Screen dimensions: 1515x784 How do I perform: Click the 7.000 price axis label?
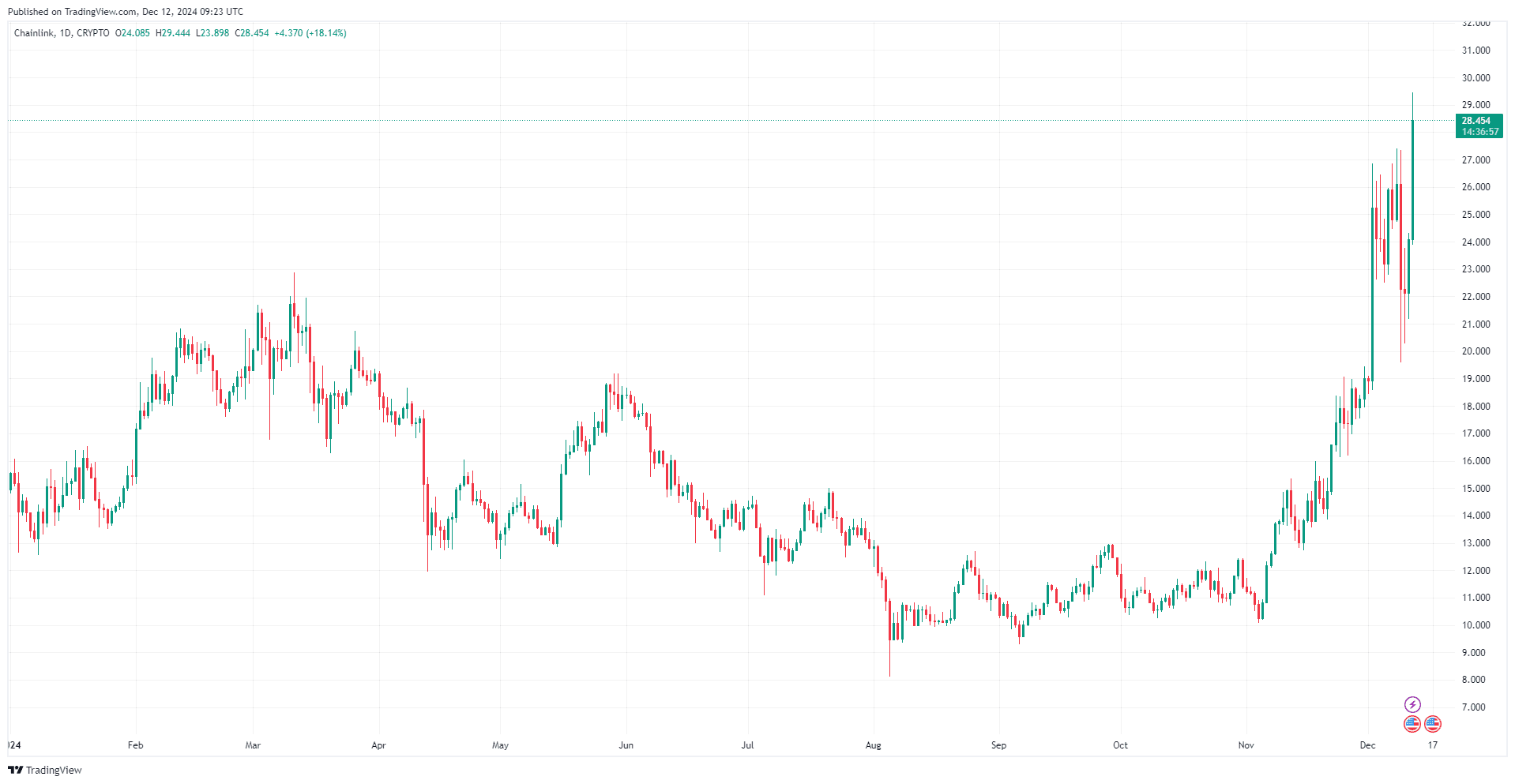pyautogui.click(x=1473, y=707)
